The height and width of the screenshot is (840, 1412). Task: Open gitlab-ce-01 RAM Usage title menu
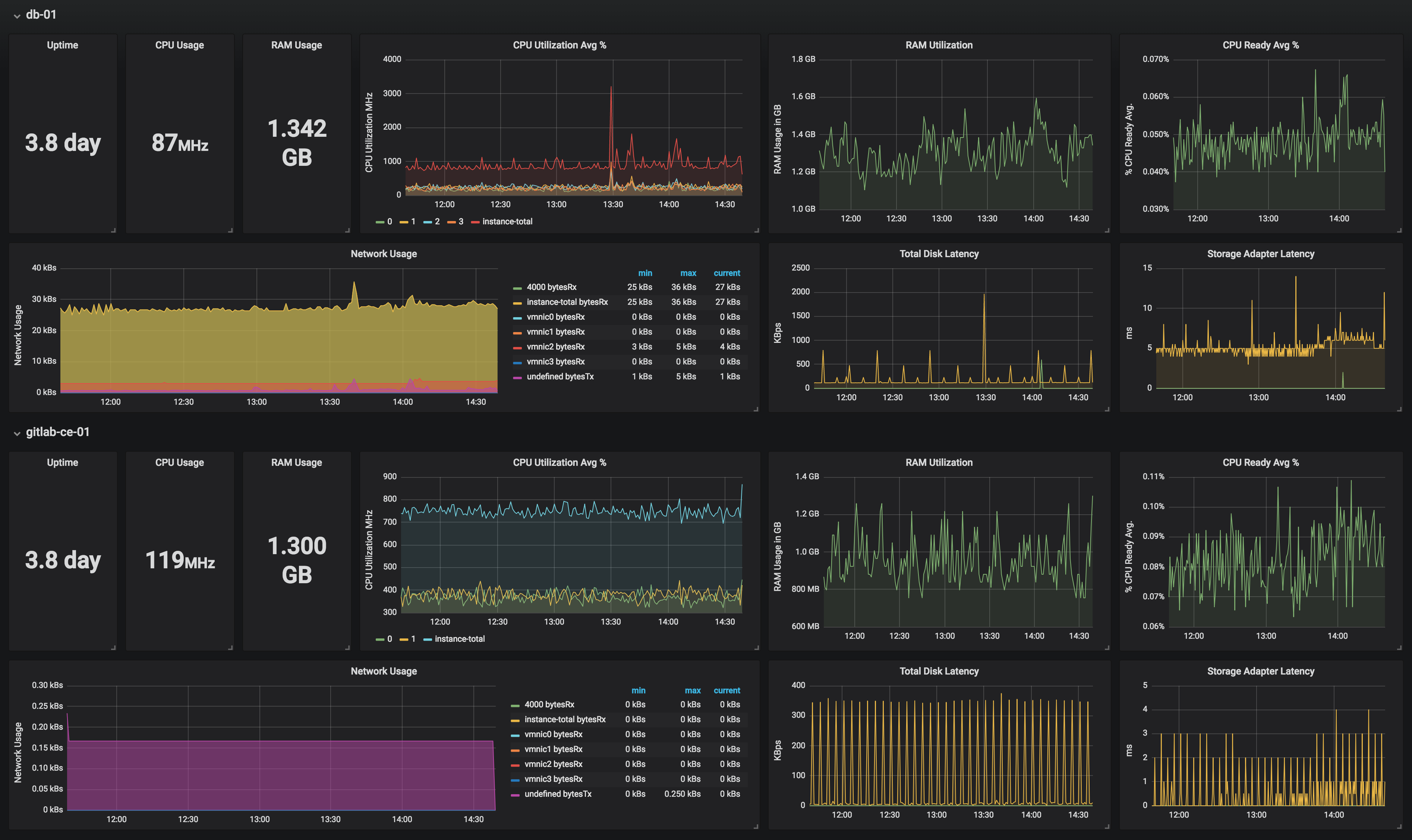tap(297, 462)
